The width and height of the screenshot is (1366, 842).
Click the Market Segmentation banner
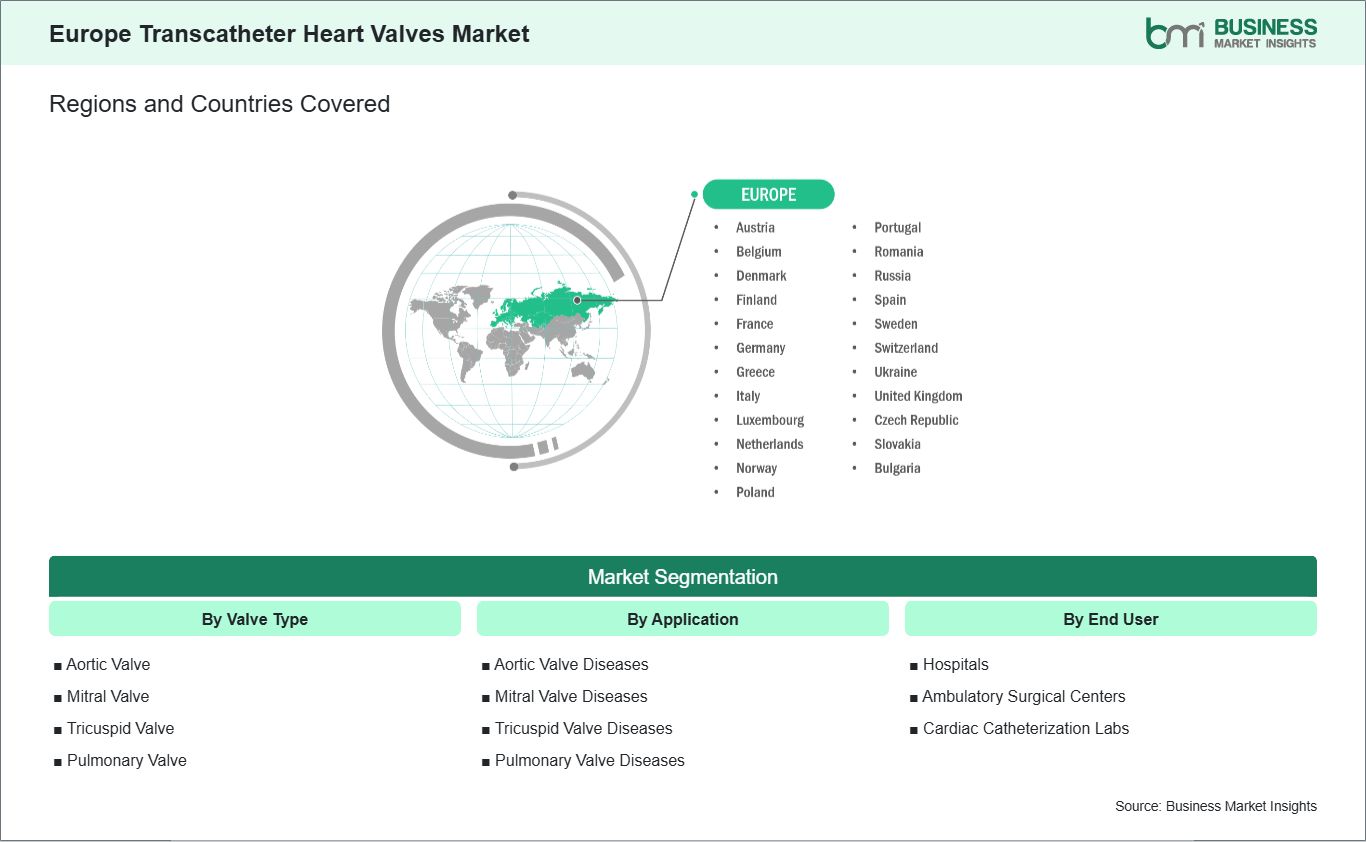coord(682,577)
